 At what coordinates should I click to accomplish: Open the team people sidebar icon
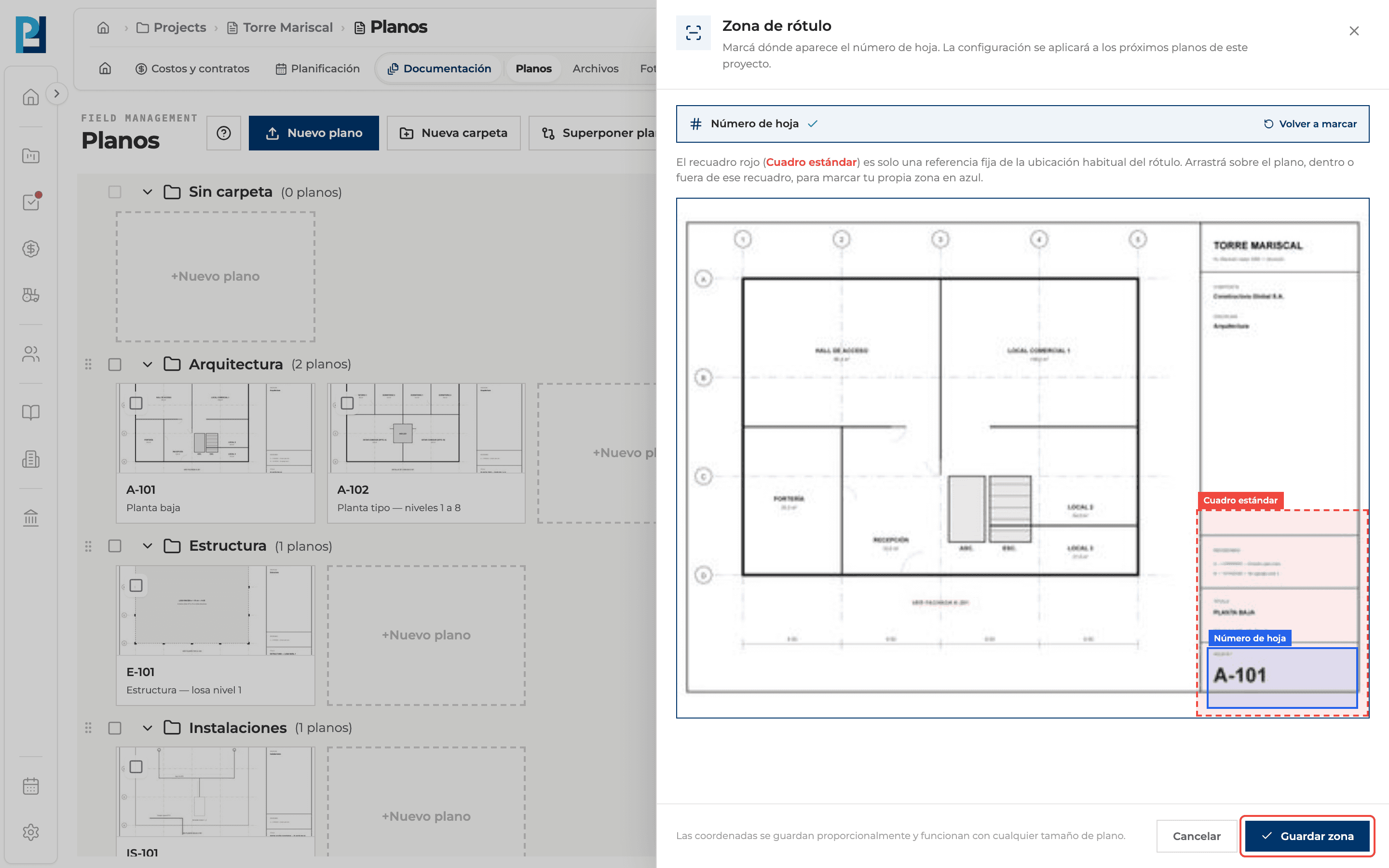tap(31, 353)
